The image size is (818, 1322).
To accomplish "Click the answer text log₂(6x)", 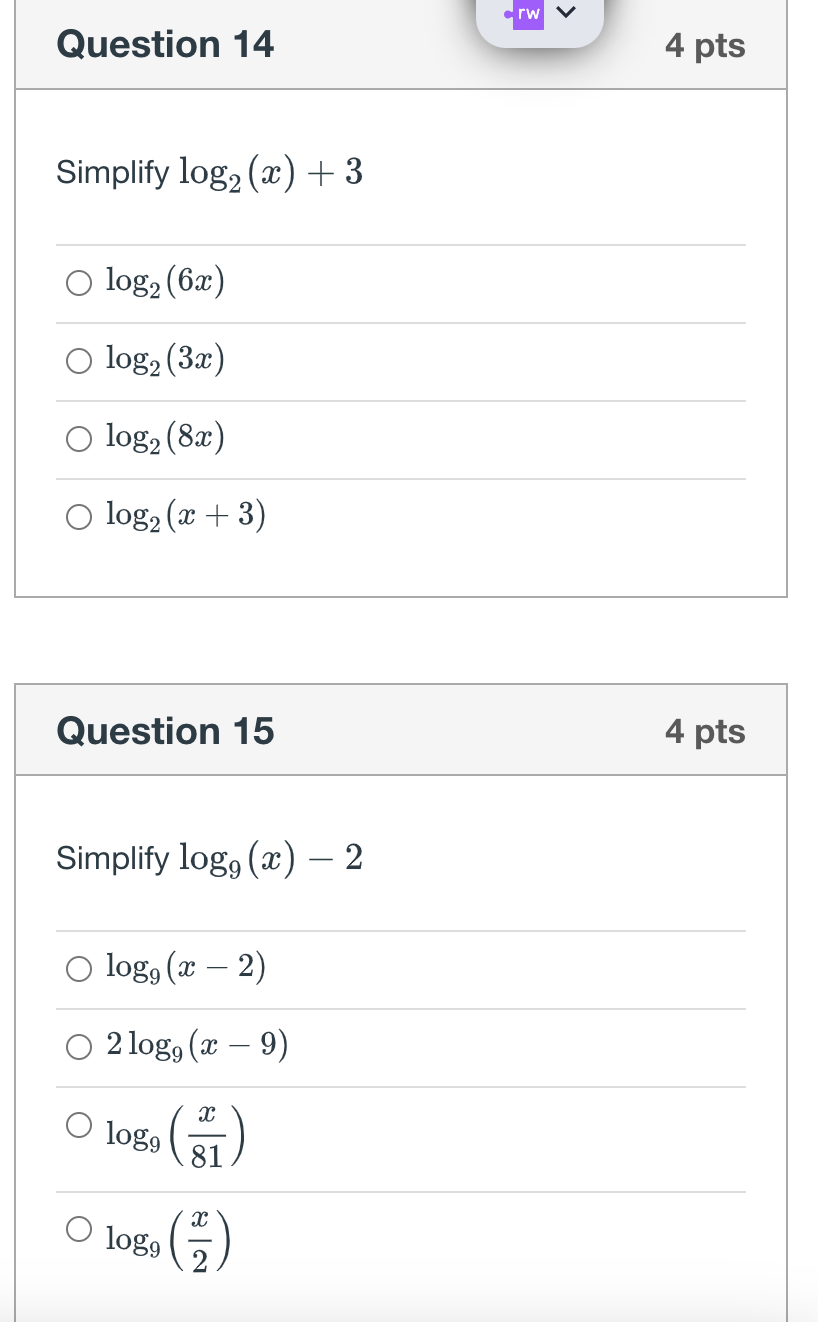I will coord(165,282).
